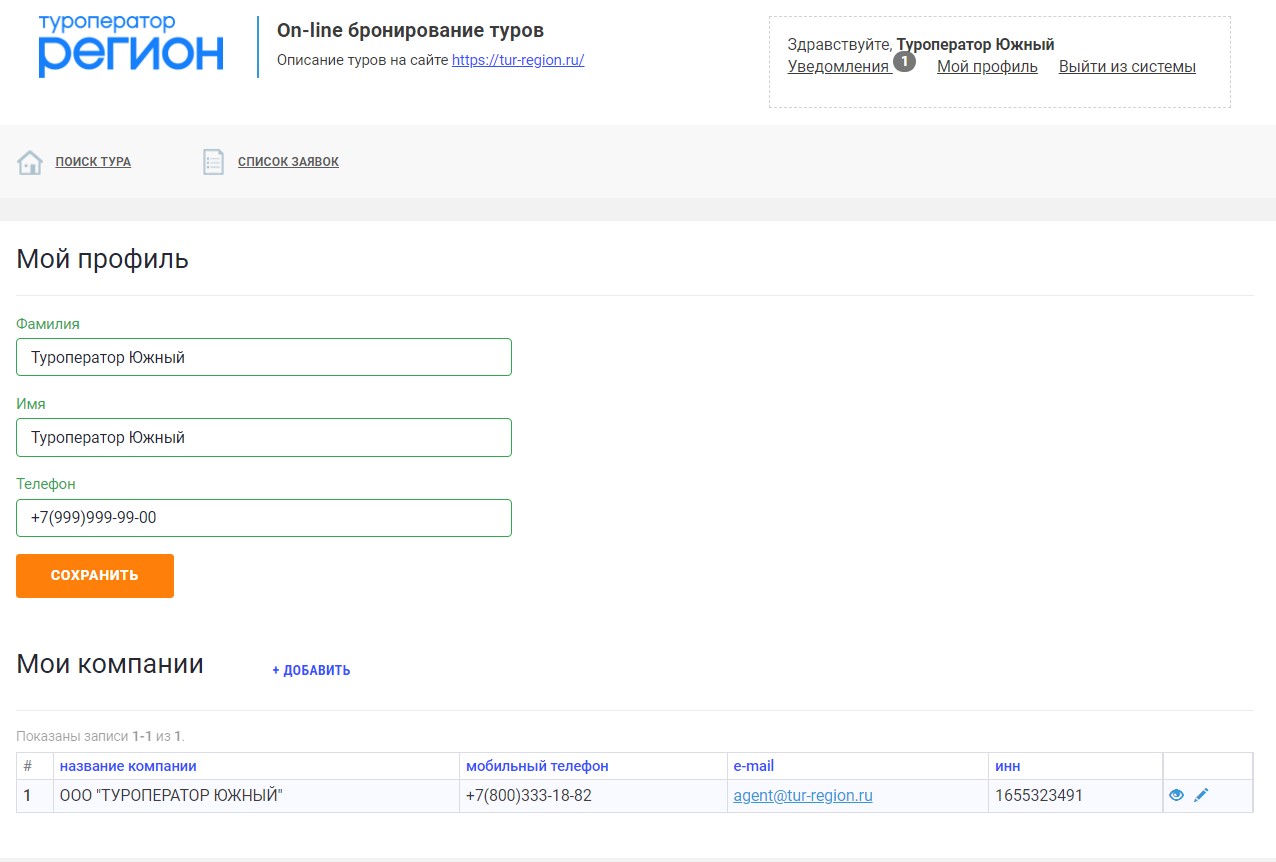1276x862 pixels.
Task: Click the Туроператор Регион logo
Action: (131, 46)
